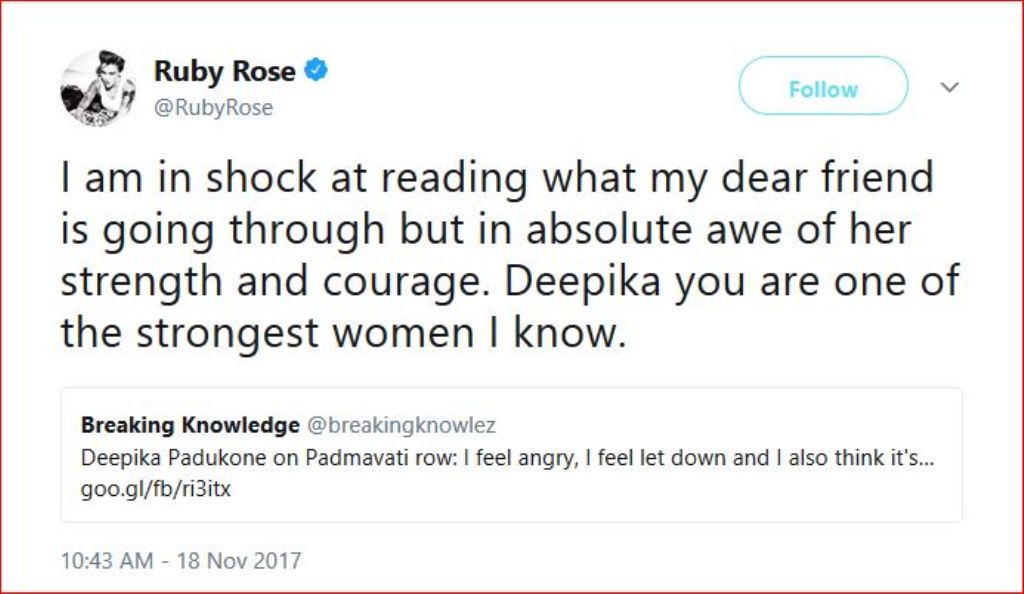This screenshot has height=594, width=1024.
Task: Open Ruby Rose's profile picture
Action: point(97,88)
